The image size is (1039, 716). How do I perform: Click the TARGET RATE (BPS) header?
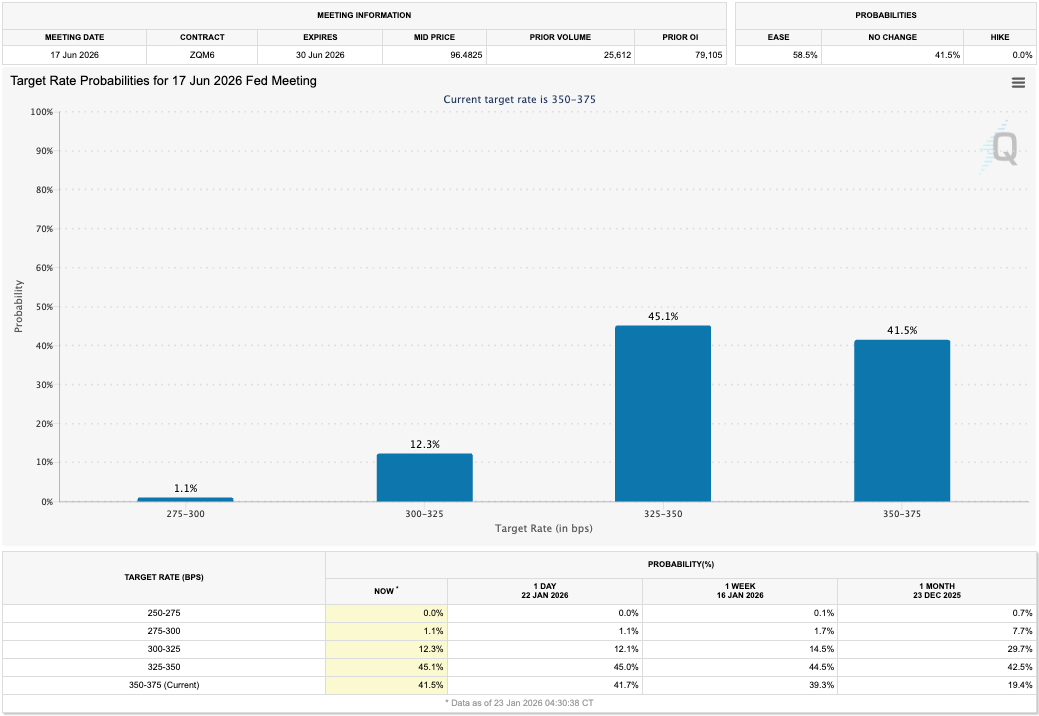[163, 577]
